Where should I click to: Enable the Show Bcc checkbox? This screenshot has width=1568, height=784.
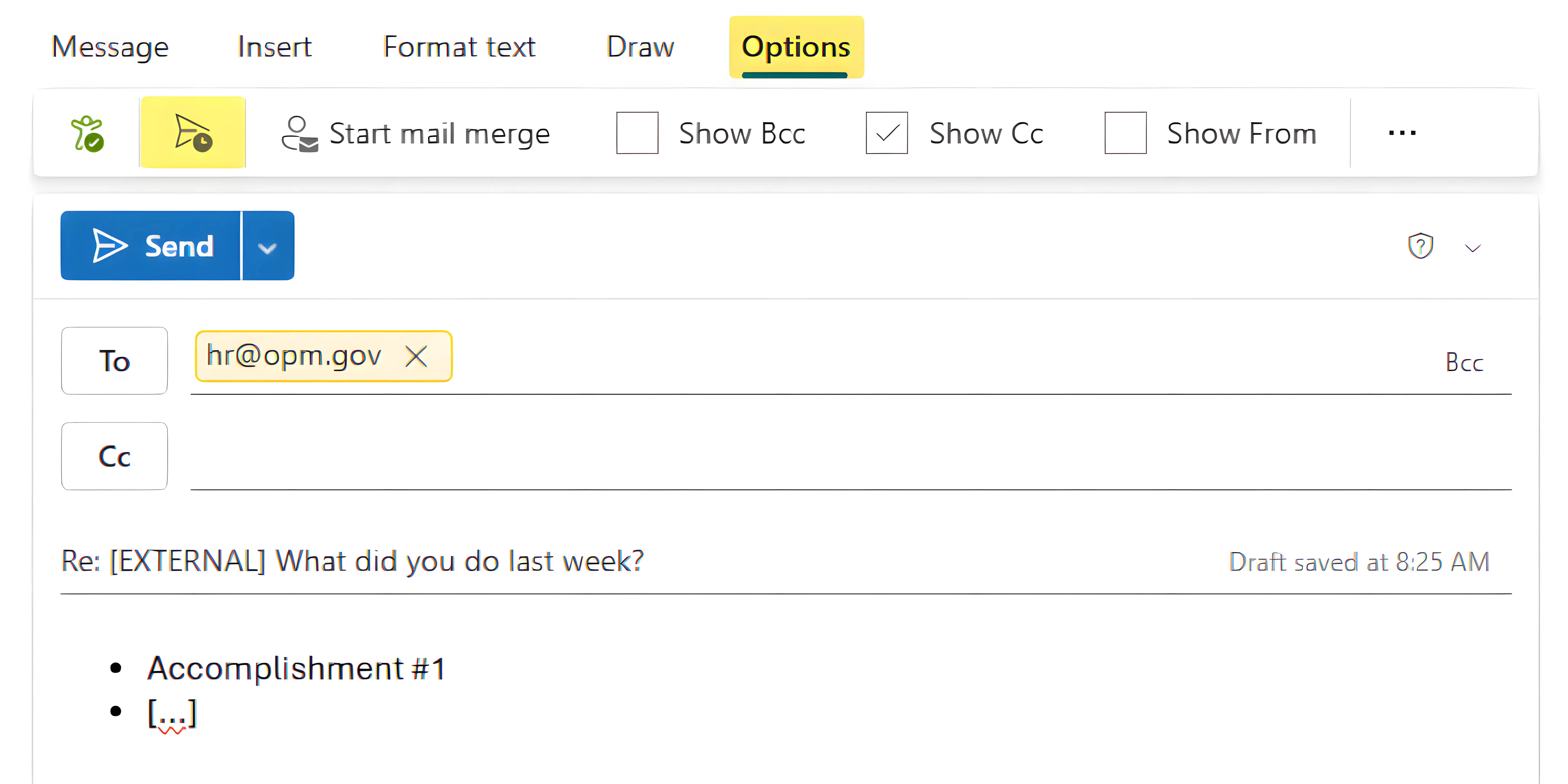pos(637,133)
